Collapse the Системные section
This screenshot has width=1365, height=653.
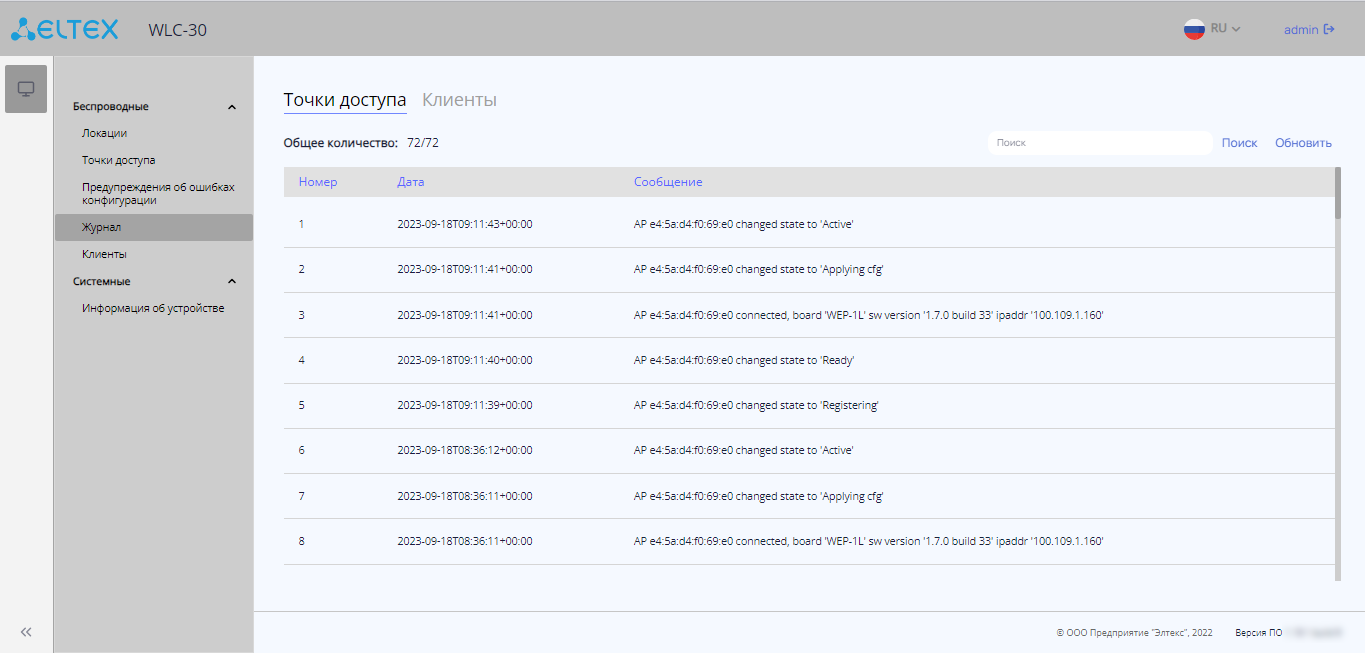232,282
